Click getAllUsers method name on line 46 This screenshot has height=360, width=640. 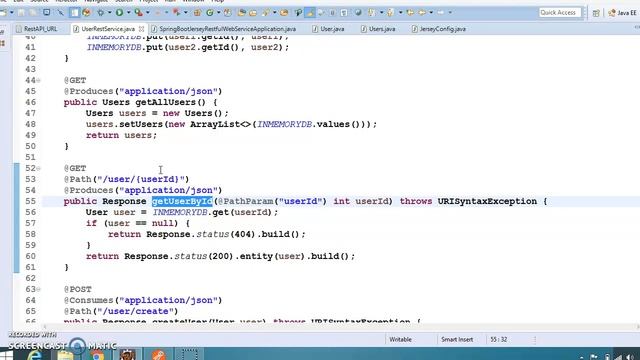pos(166,102)
